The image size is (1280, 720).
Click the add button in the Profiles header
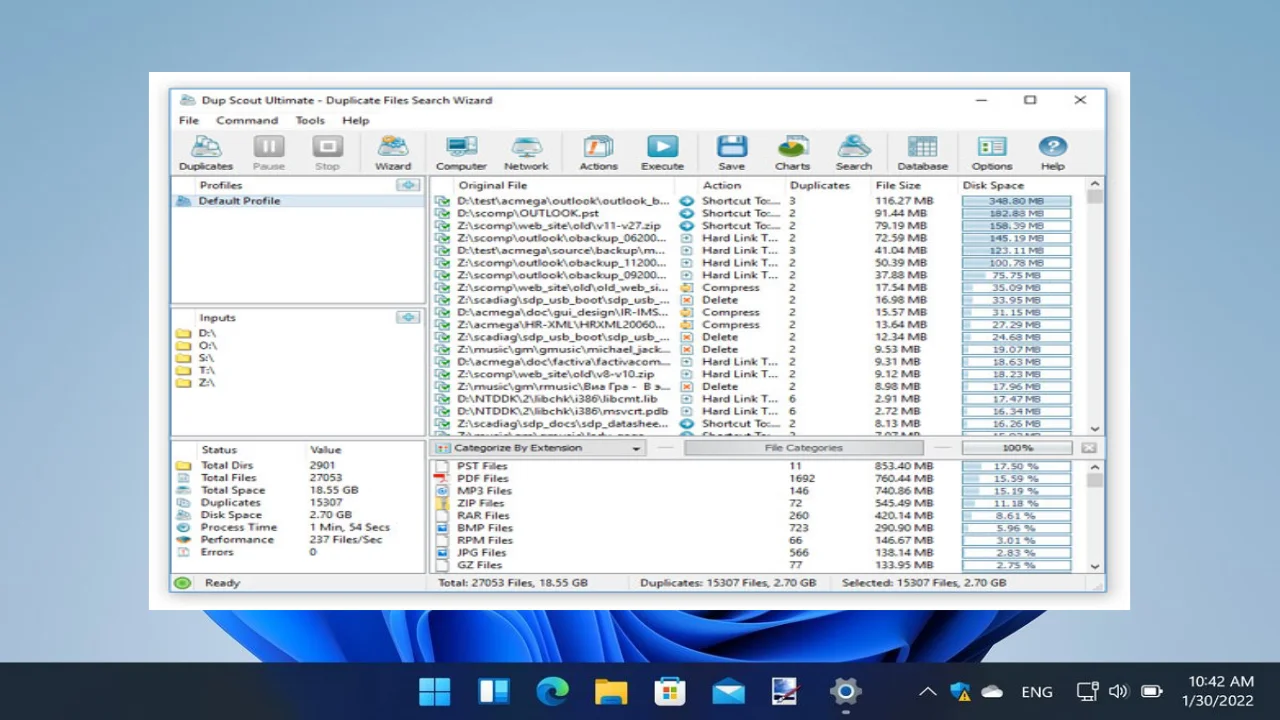[x=408, y=185]
